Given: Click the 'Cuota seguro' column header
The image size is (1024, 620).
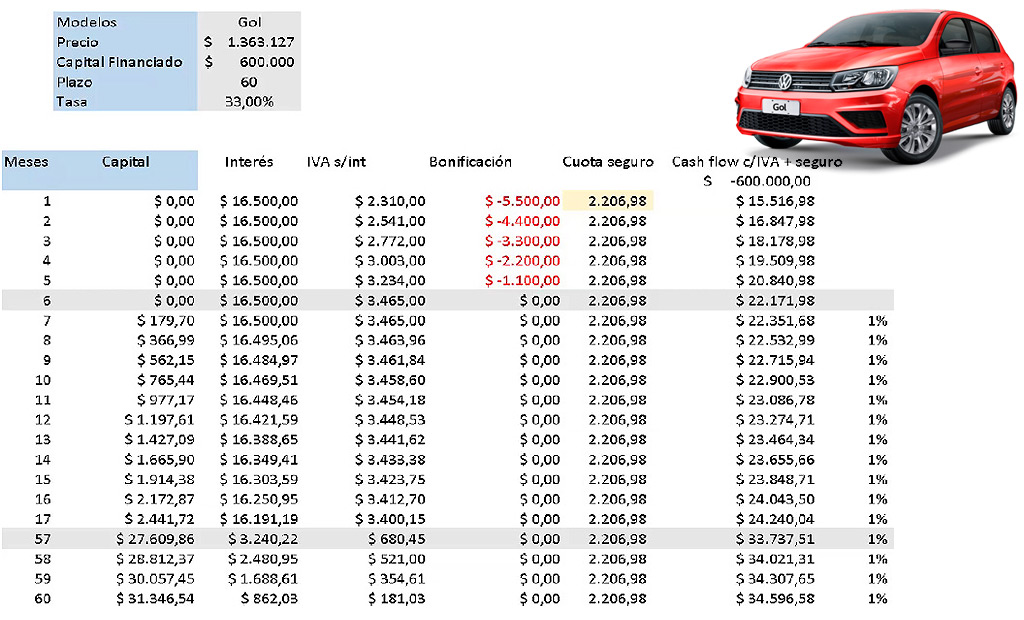Looking at the screenshot, I should pyautogui.click(x=608, y=162).
